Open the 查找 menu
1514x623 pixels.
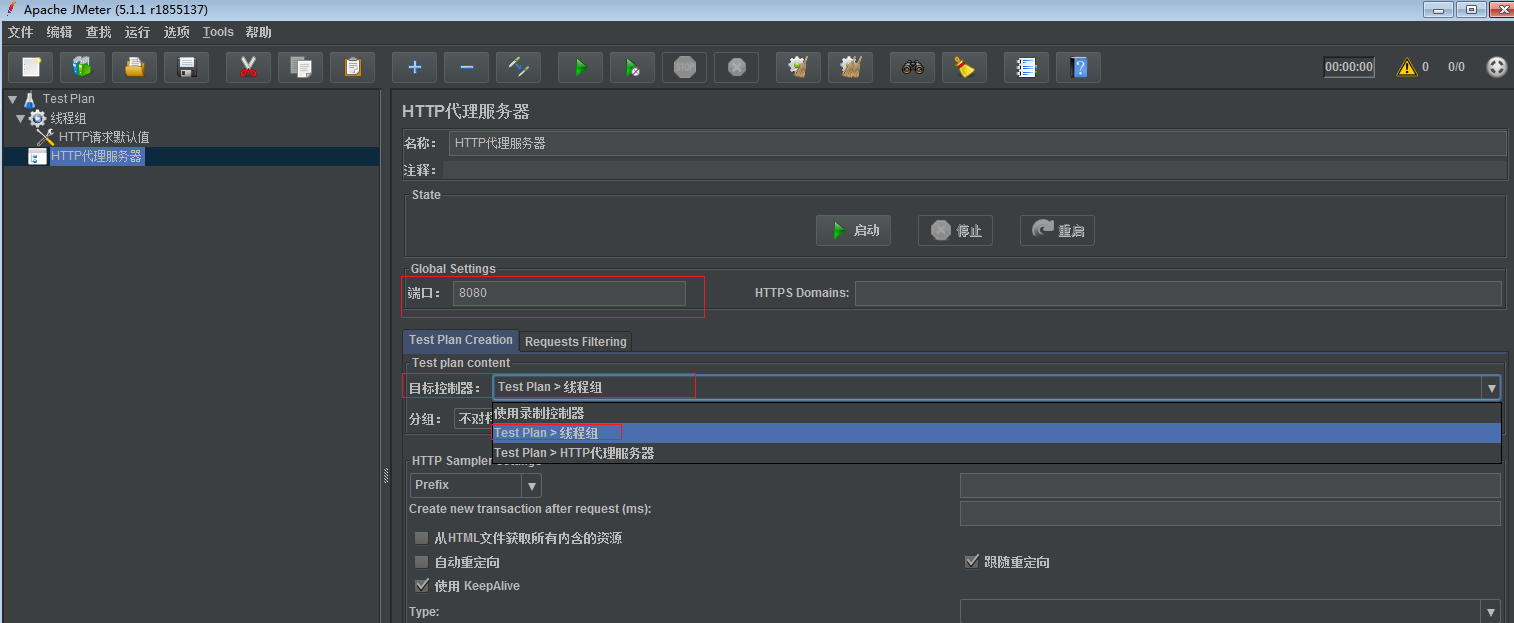pyautogui.click(x=99, y=32)
